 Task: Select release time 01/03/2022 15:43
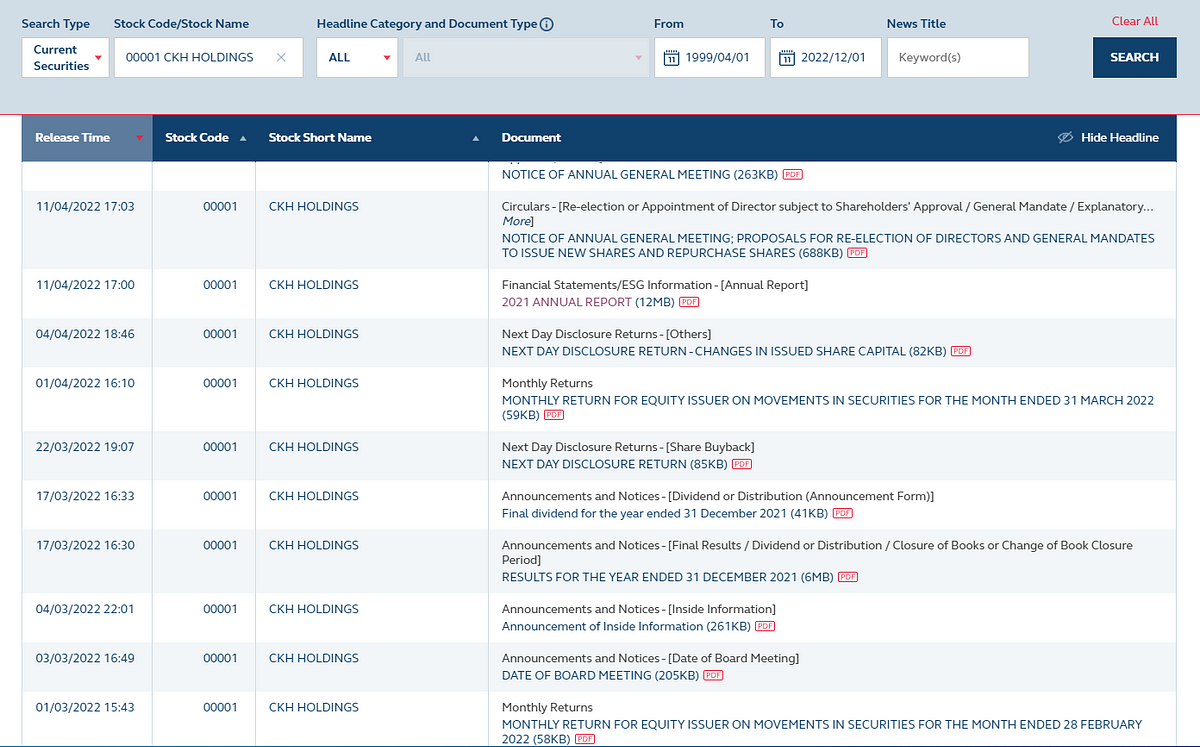[x=85, y=707]
